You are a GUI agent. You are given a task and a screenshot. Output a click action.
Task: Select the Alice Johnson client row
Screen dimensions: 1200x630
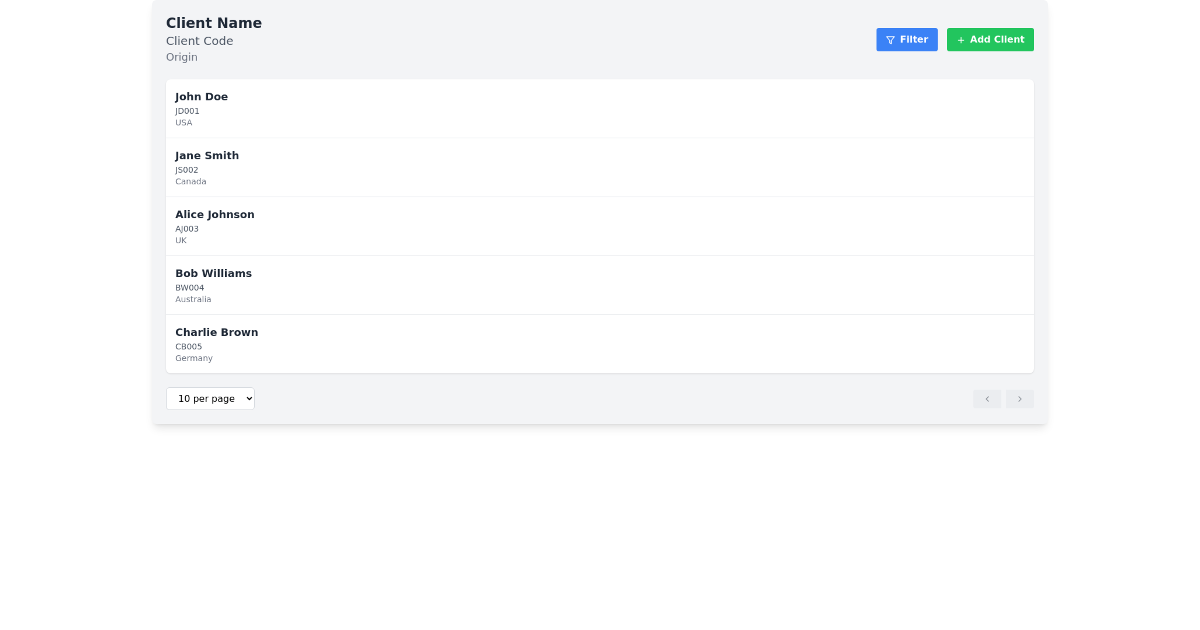point(600,225)
